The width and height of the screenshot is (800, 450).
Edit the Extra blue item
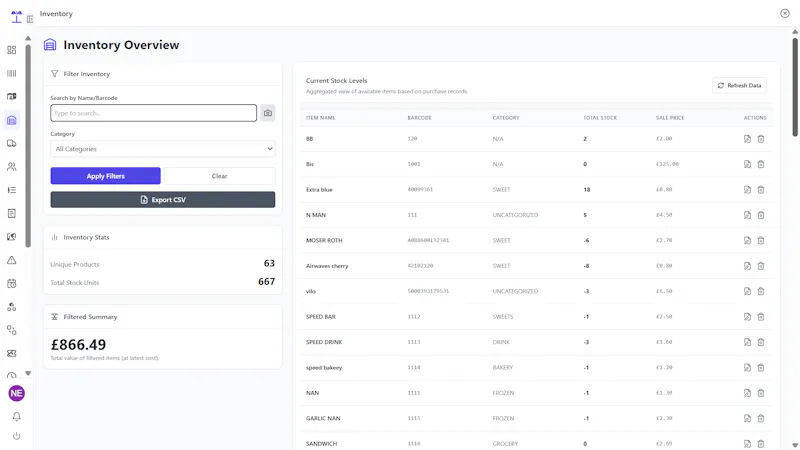click(747, 190)
